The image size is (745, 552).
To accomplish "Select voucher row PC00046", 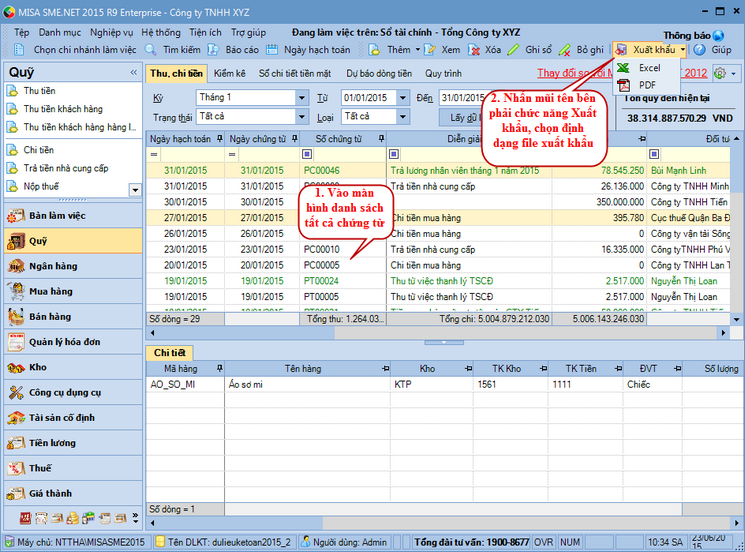I will [438, 171].
